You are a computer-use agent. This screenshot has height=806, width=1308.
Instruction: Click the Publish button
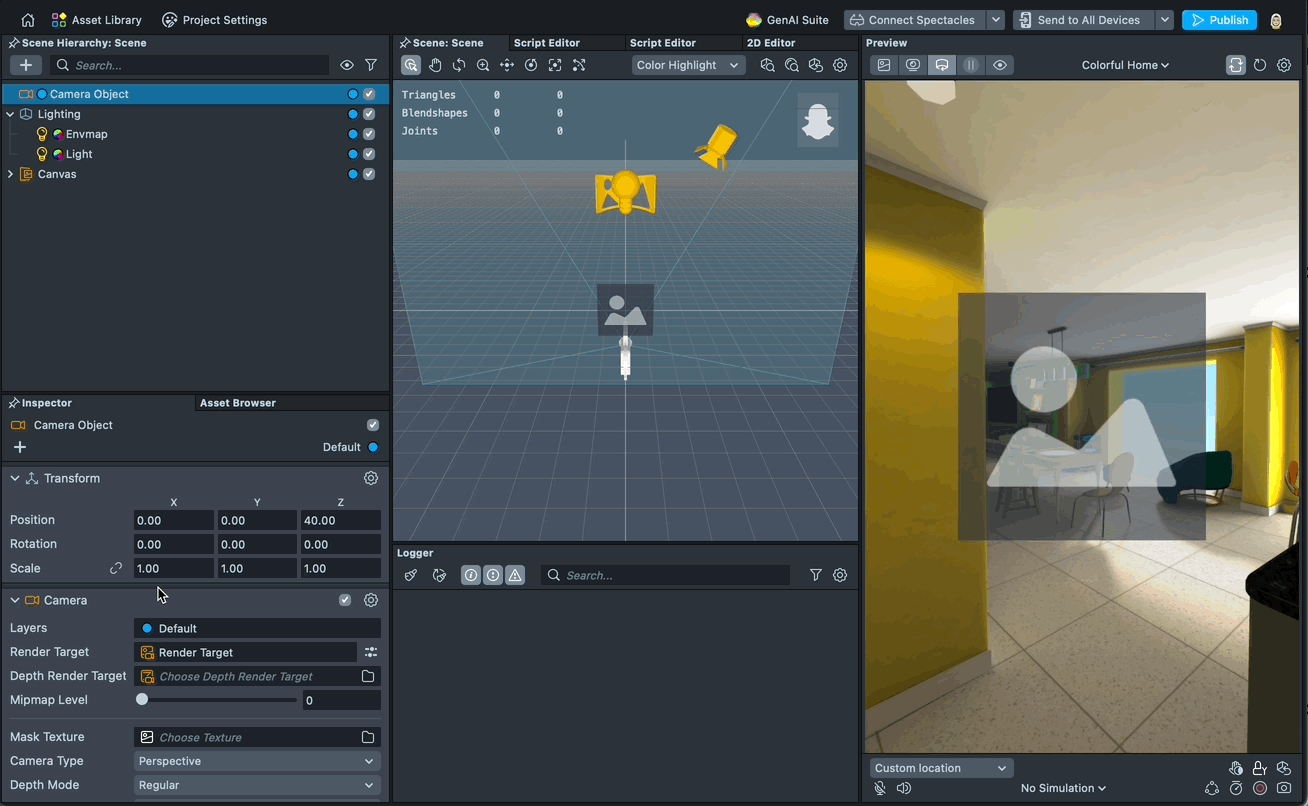tap(1219, 19)
